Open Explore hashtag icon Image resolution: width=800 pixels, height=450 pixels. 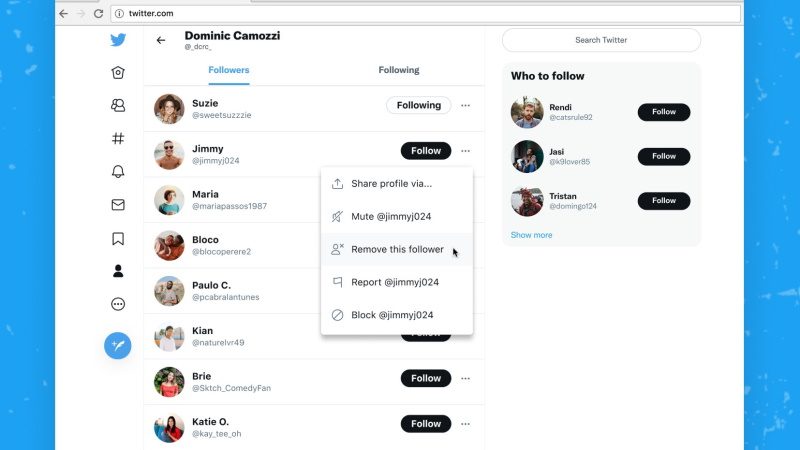[x=118, y=139]
